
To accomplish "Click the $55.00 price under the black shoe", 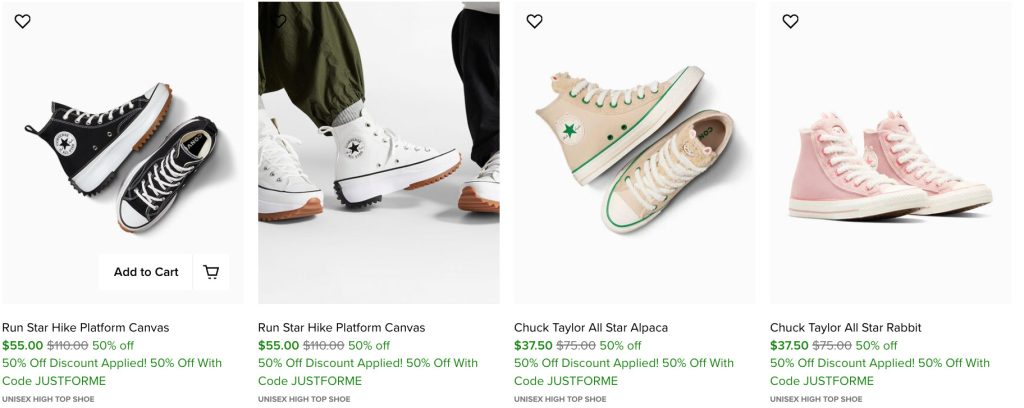I will point(22,345).
